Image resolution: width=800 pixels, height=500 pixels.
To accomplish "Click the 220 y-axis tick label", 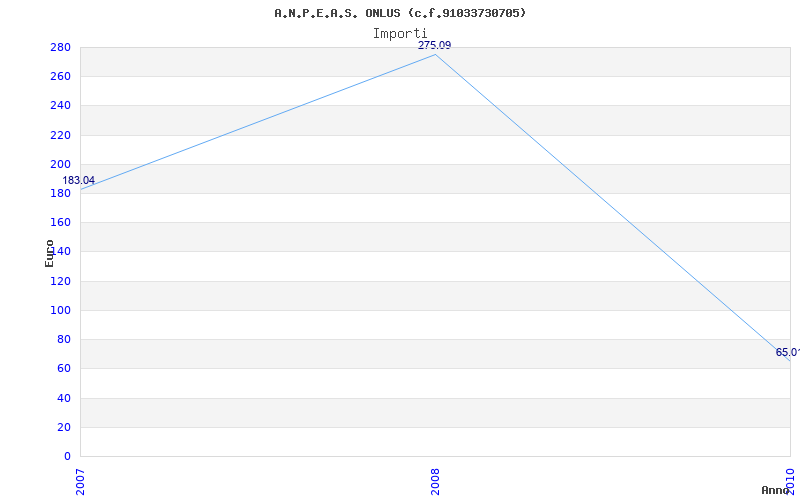I will coord(60,135).
